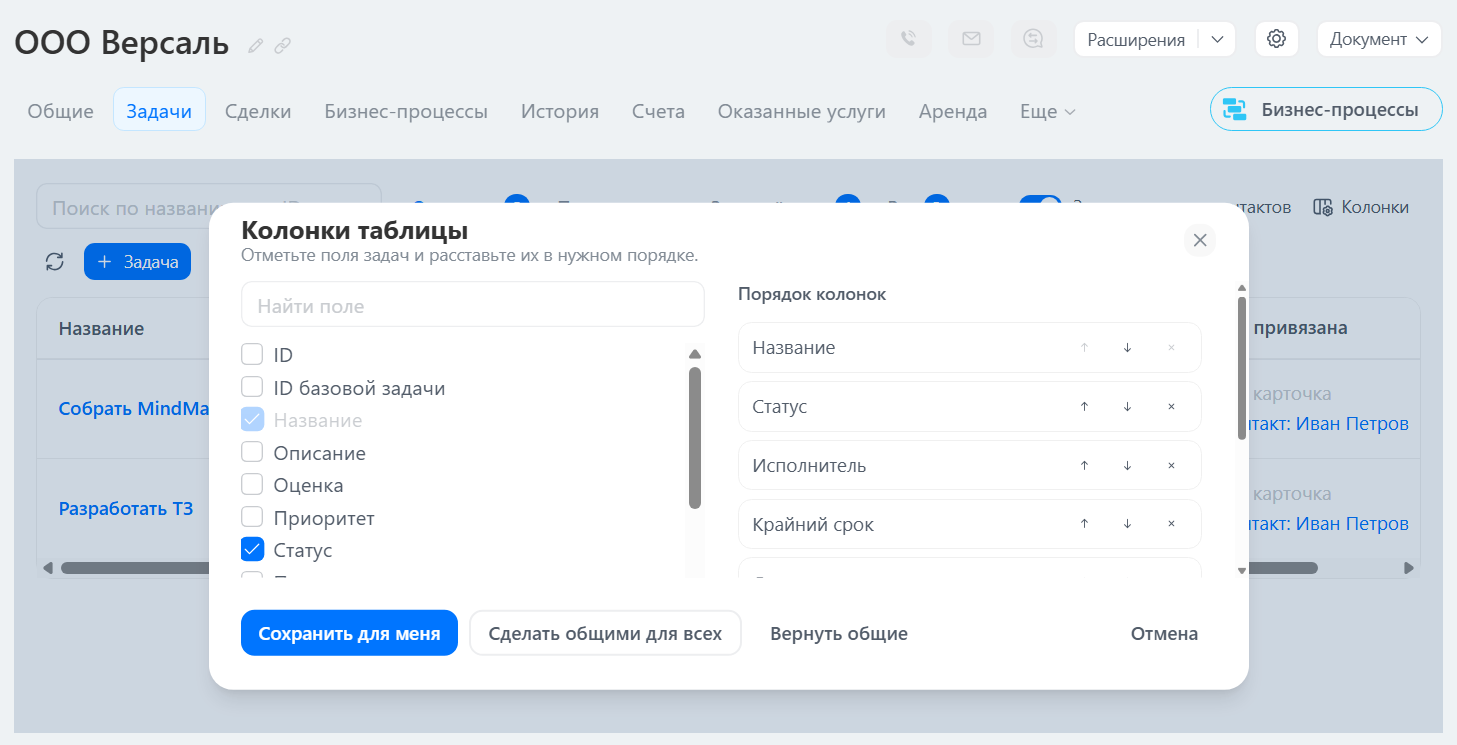Move Статус column down
This screenshot has width=1457, height=745.
click(x=1127, y=407)
